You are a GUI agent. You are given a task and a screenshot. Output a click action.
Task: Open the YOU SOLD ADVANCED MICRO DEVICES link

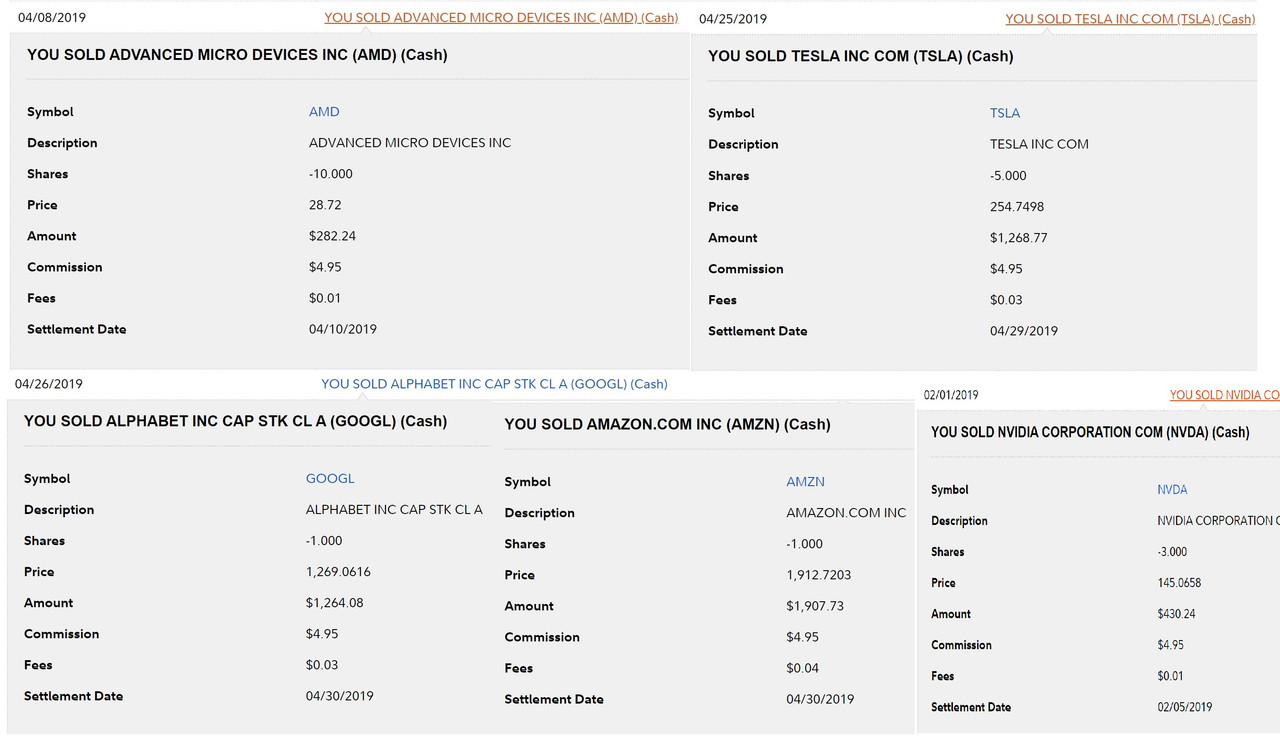pyautogui.click(x=501, y=17)
